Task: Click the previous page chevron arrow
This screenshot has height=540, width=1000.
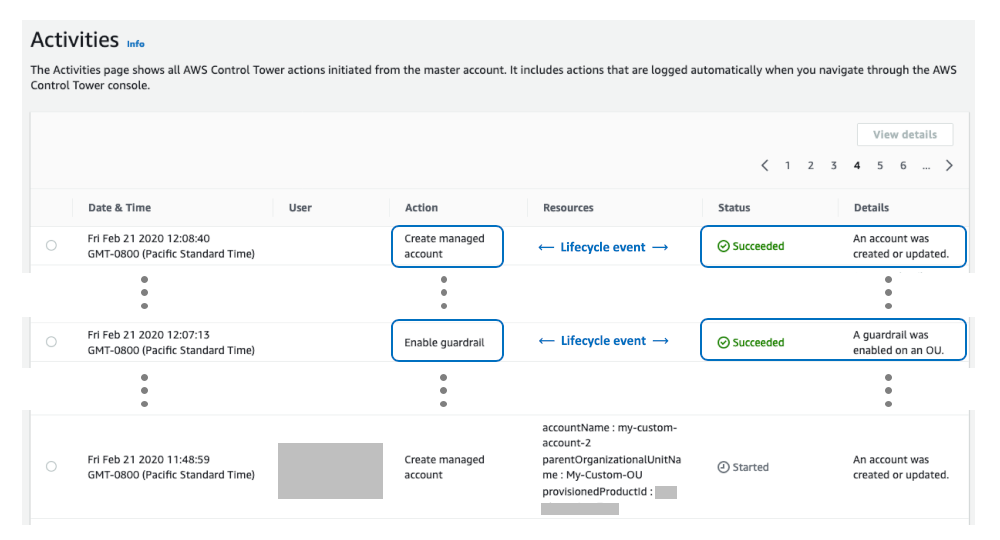Action: click(x=765, y=166)
